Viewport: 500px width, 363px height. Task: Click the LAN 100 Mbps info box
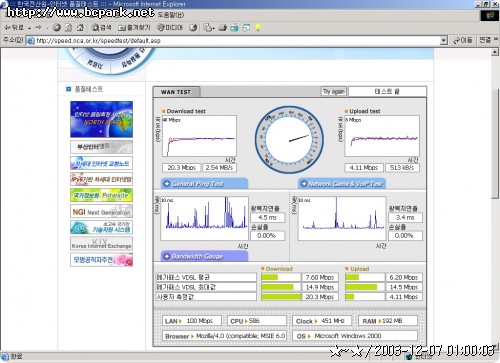coord(192,321)
